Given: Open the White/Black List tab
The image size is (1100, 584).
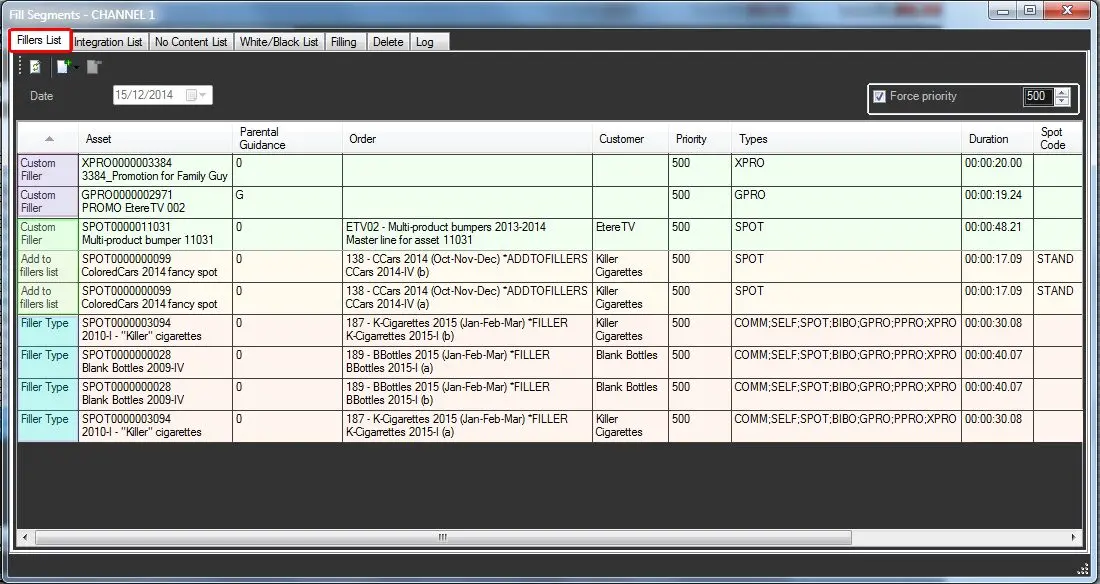Looking at the screenshot, I should [x=279, y=42].
